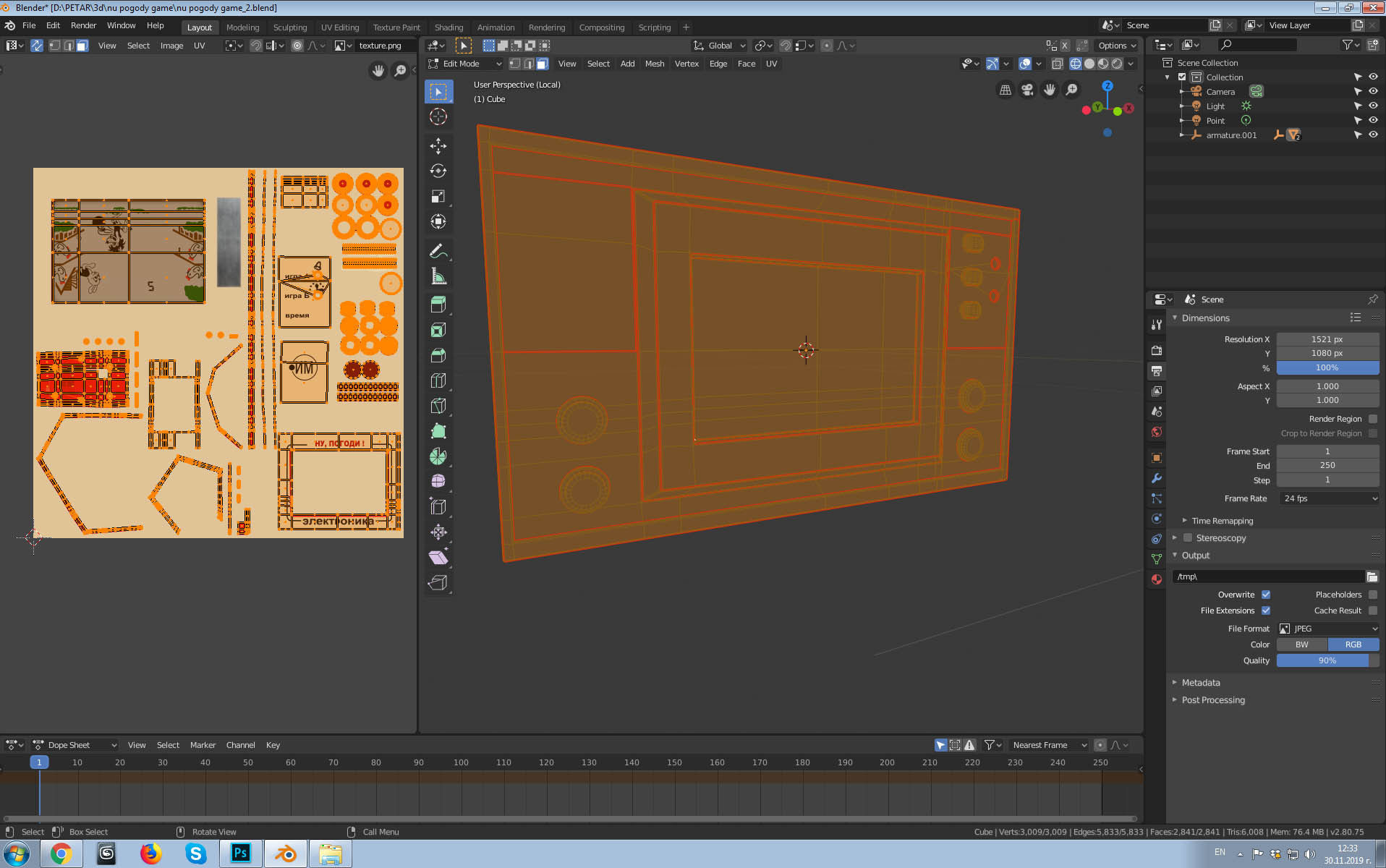Select the Smooth tool
Screen dimensions: 1386x868
pos(438,482)
